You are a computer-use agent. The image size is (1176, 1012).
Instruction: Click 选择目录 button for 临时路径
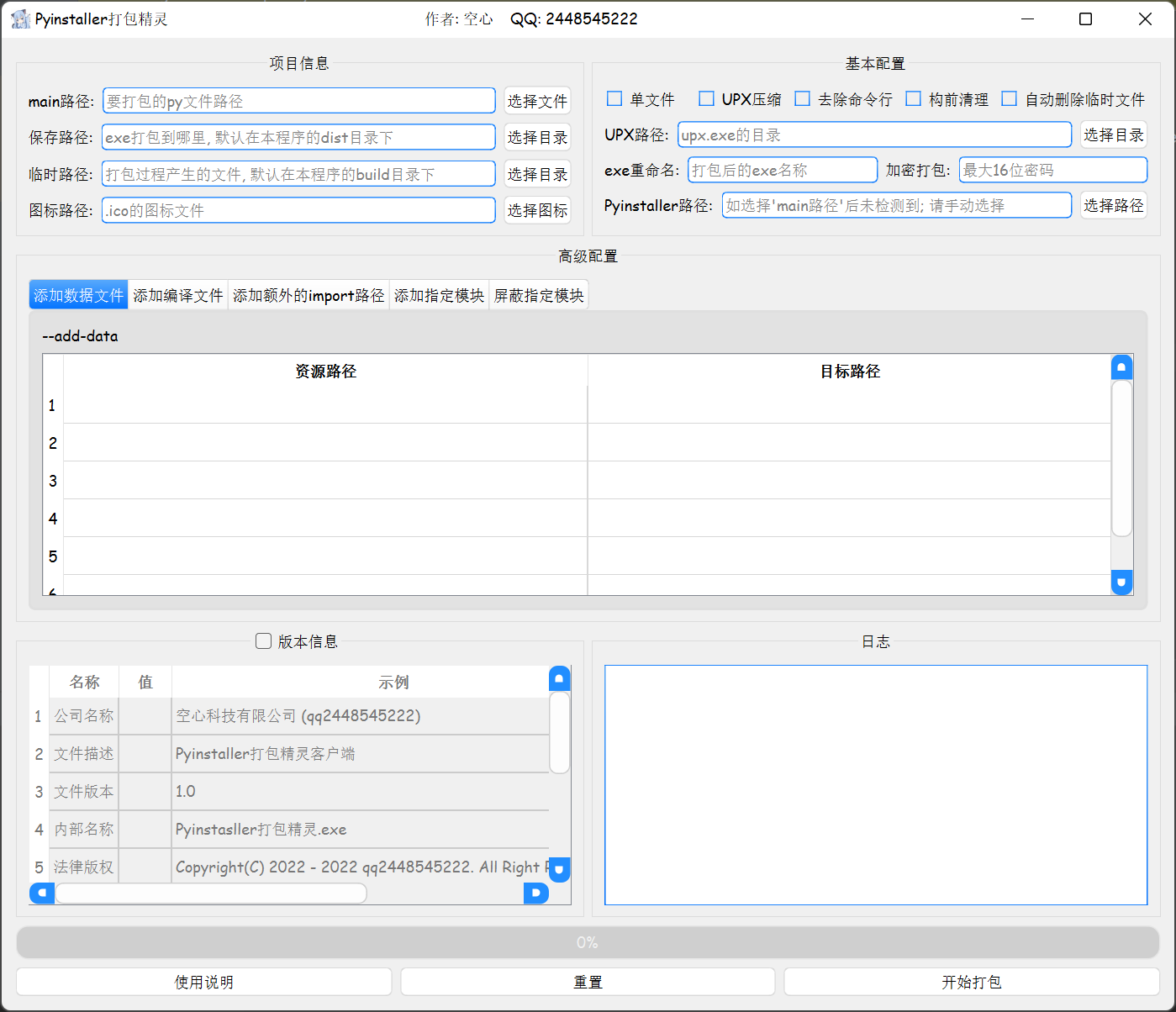[x=537, y=174]
